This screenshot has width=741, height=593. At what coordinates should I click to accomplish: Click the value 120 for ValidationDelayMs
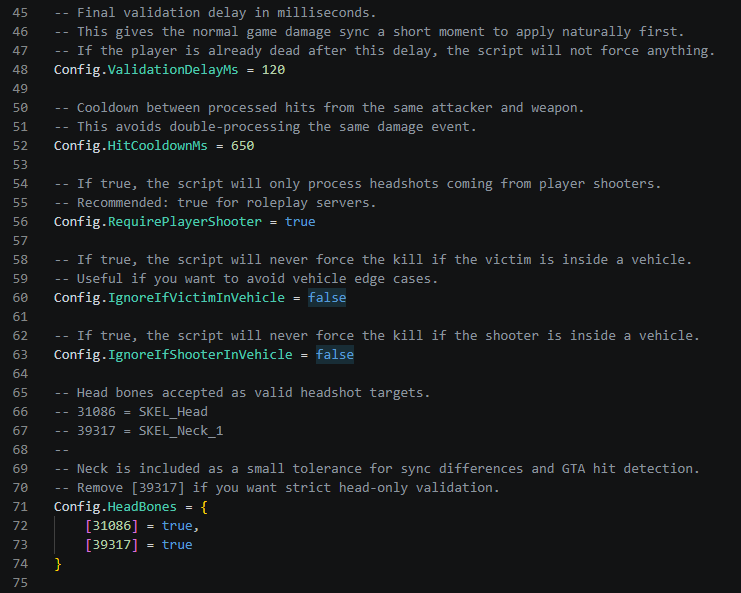(x=273, y=70)
